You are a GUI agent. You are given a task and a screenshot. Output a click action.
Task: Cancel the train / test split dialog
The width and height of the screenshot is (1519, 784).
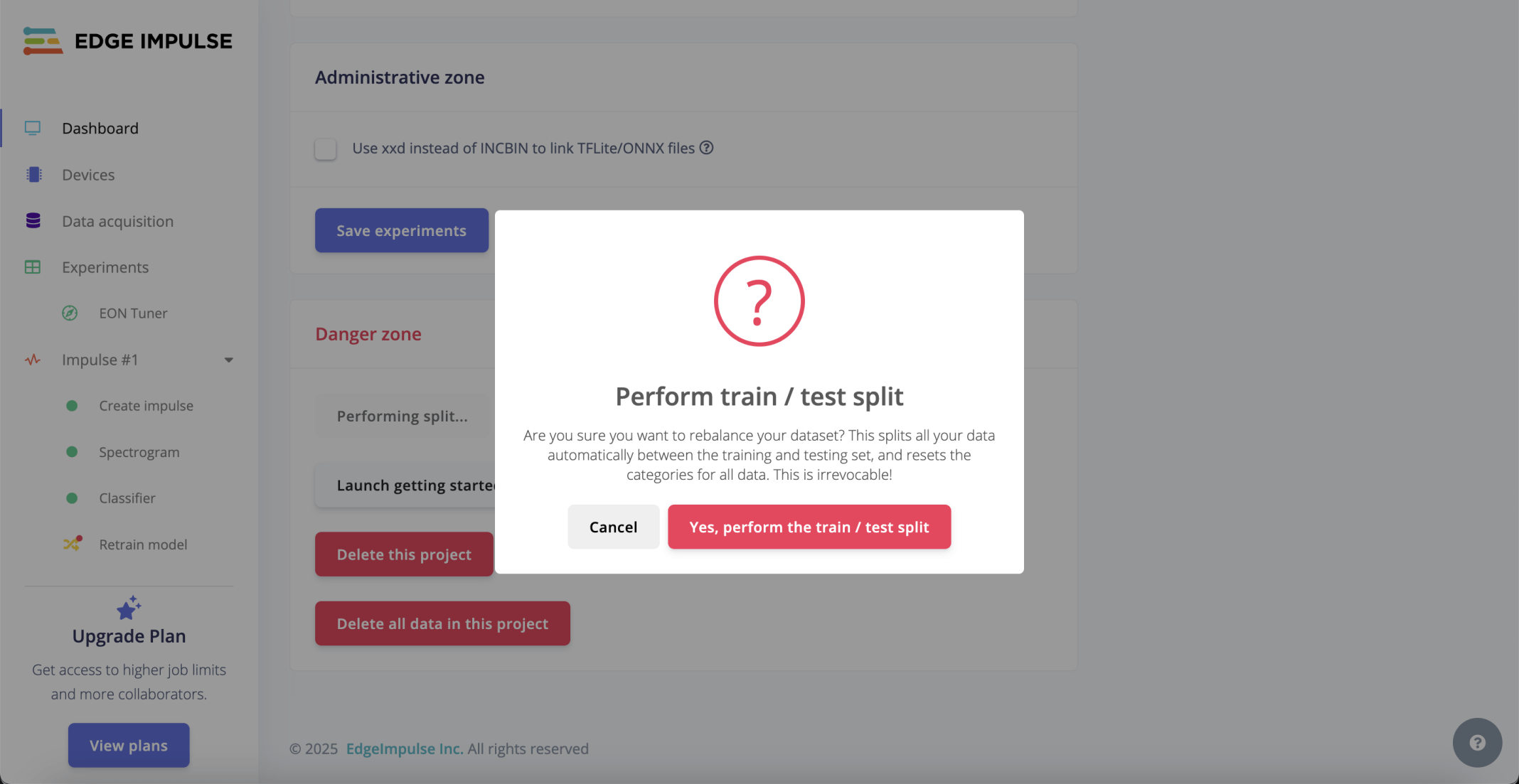(613, 527)
